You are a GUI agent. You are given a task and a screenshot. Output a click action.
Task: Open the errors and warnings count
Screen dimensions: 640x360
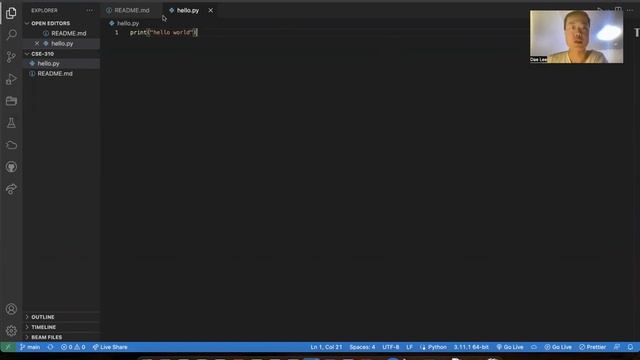[73, 347]
